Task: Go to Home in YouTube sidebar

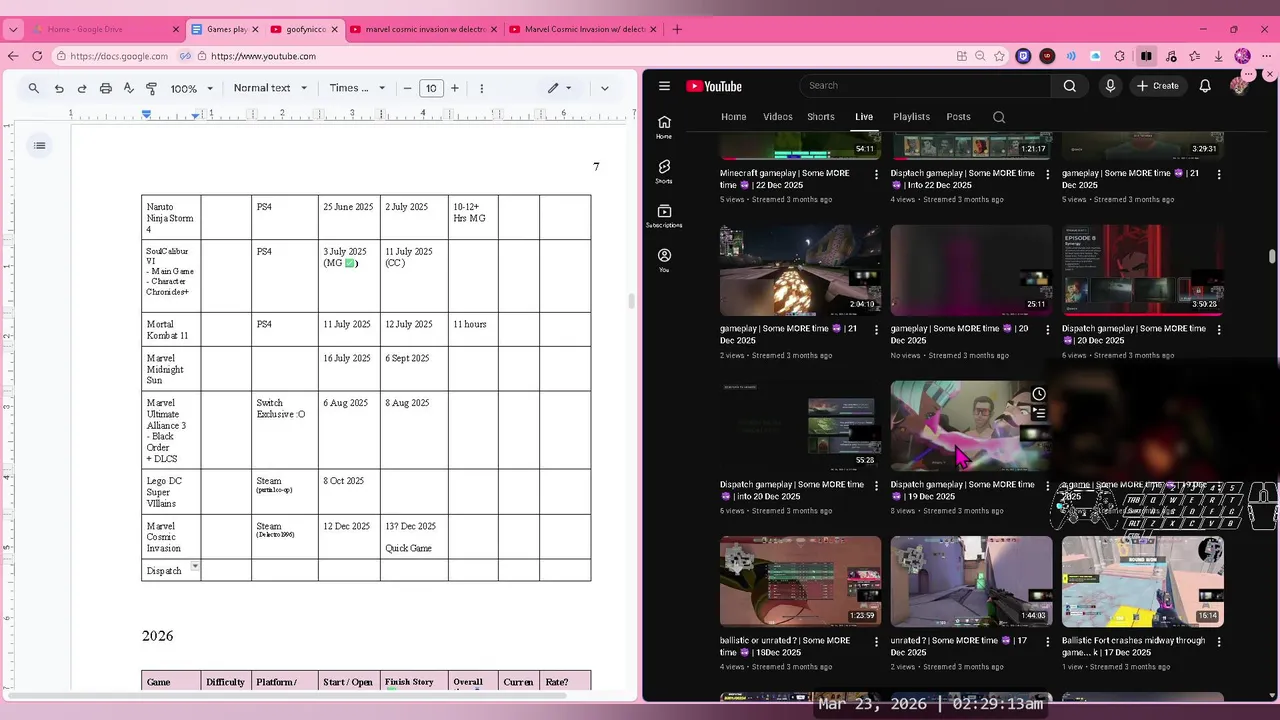Action: coord(664,127)
